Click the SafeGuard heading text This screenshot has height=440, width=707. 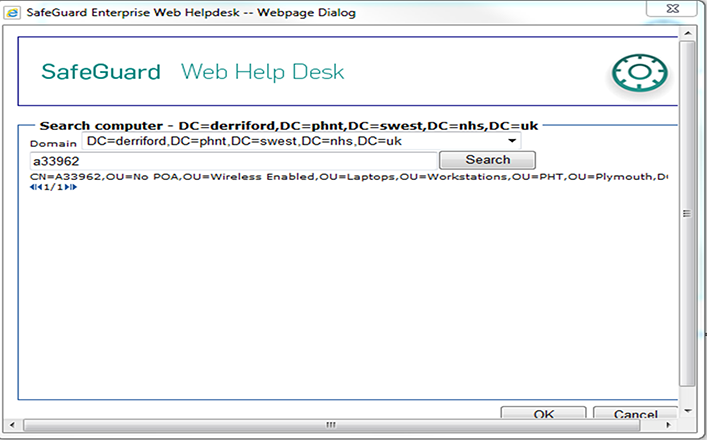(101, 72)
